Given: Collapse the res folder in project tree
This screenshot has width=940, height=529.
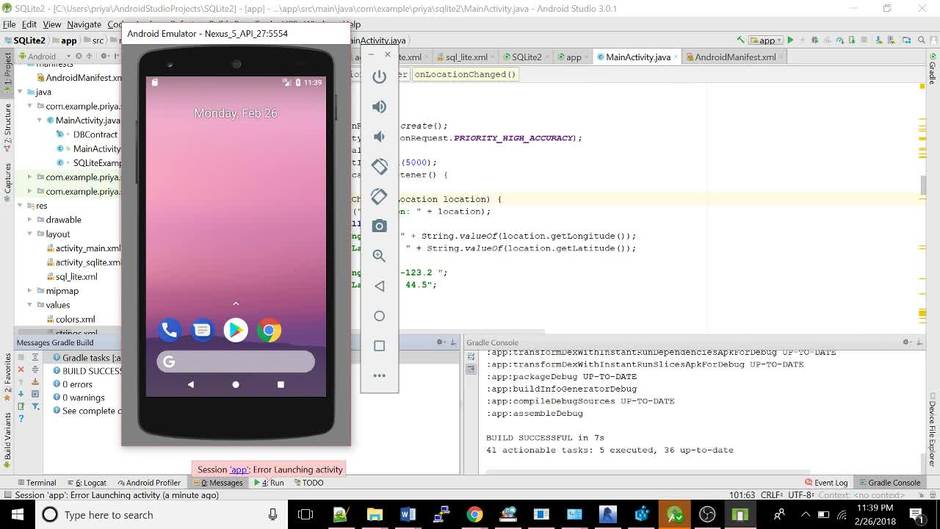Looking at the screenshot, I should click(x=20, y=206).
